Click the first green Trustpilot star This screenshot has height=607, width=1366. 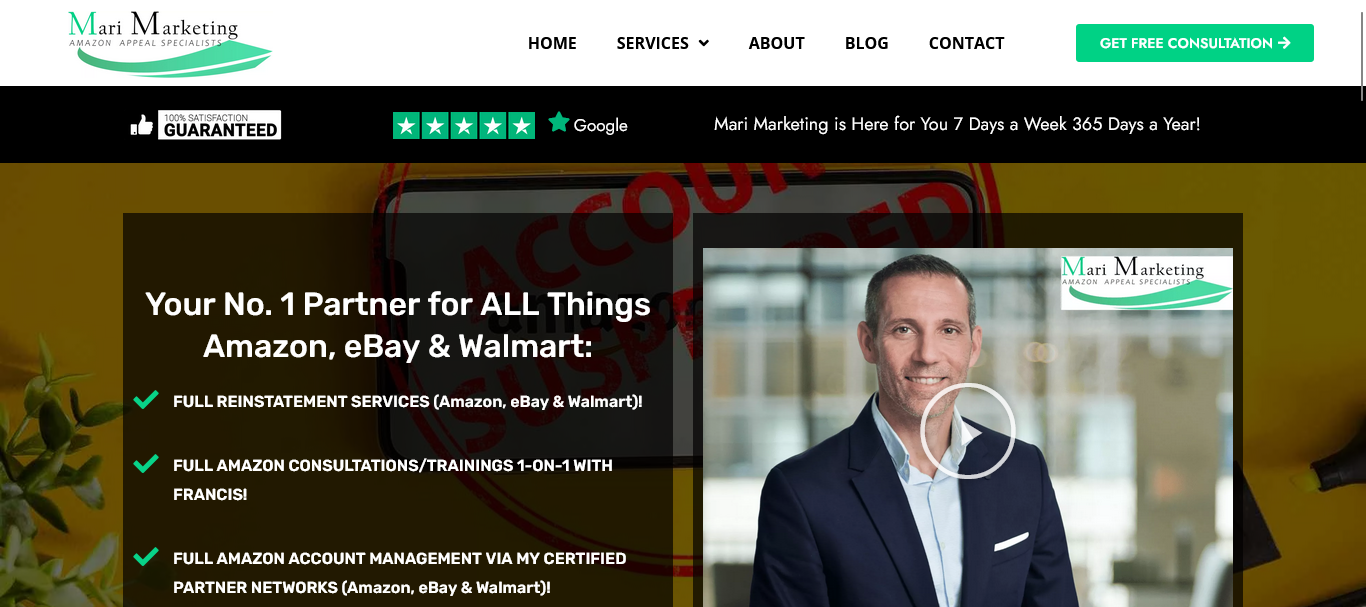click(x=406, y=125)
